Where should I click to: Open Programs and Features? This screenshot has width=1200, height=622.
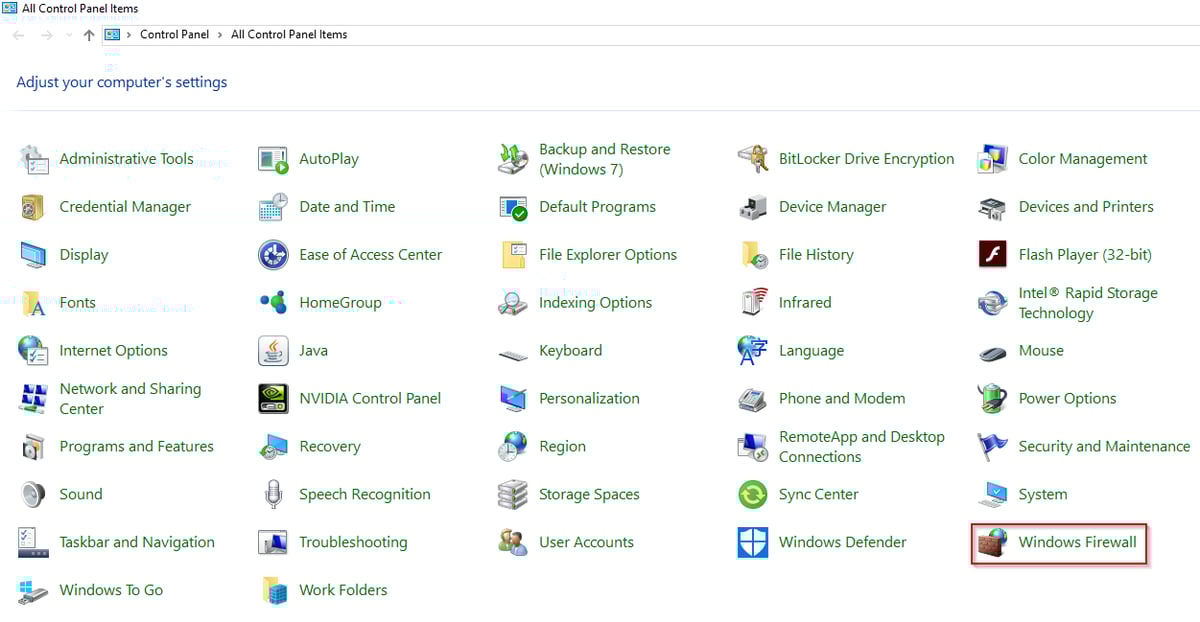coord(136,447)
